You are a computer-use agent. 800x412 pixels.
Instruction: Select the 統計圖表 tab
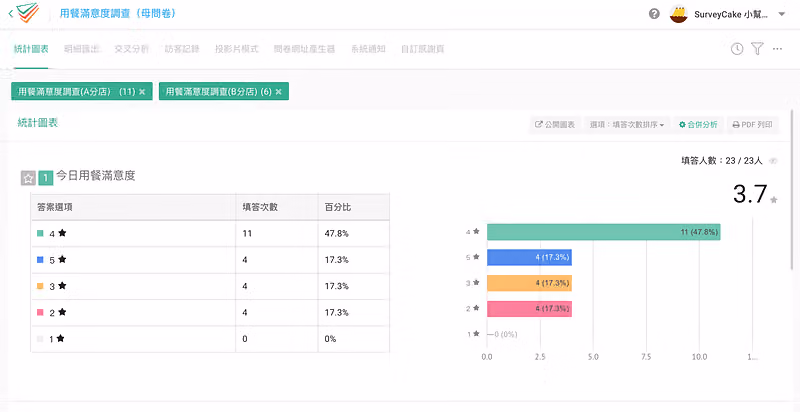click(x=31, y=49)
